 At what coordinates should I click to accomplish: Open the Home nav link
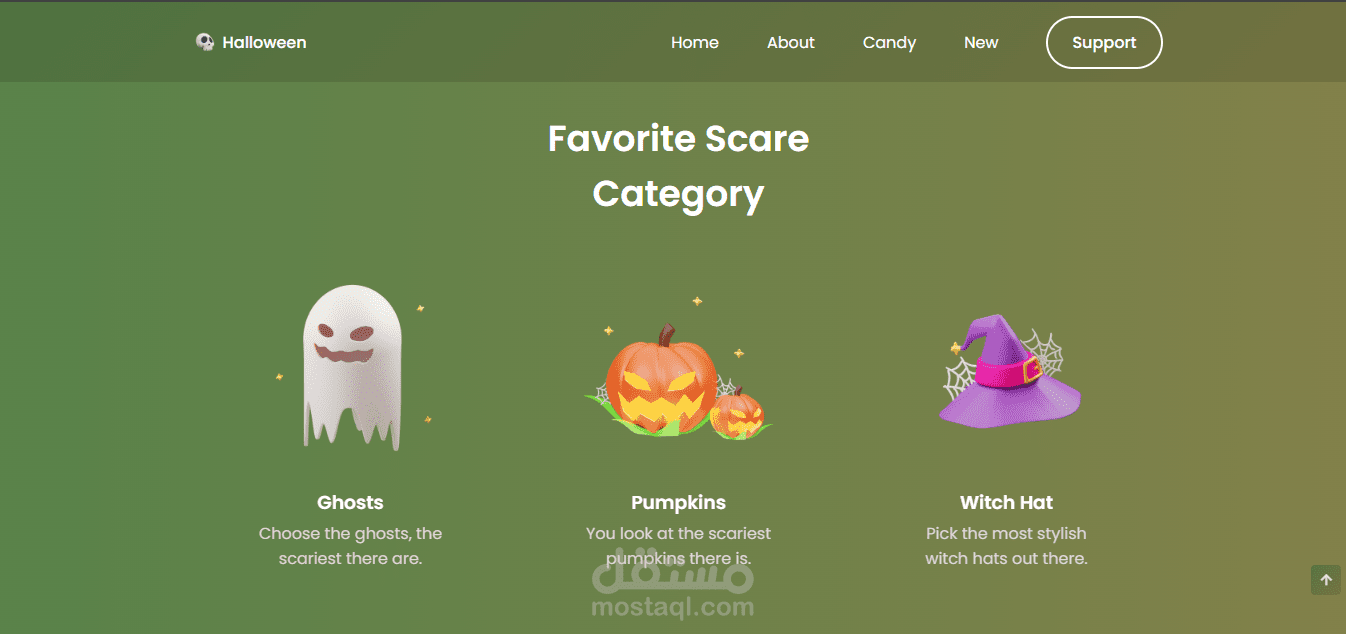695,42
